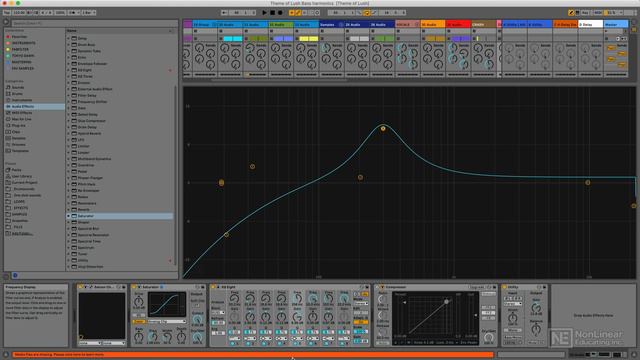640x360 pixels.
Task: Select Multiband Dynamics in browser list
Action: pyautogui.click(x=94, y=159)
